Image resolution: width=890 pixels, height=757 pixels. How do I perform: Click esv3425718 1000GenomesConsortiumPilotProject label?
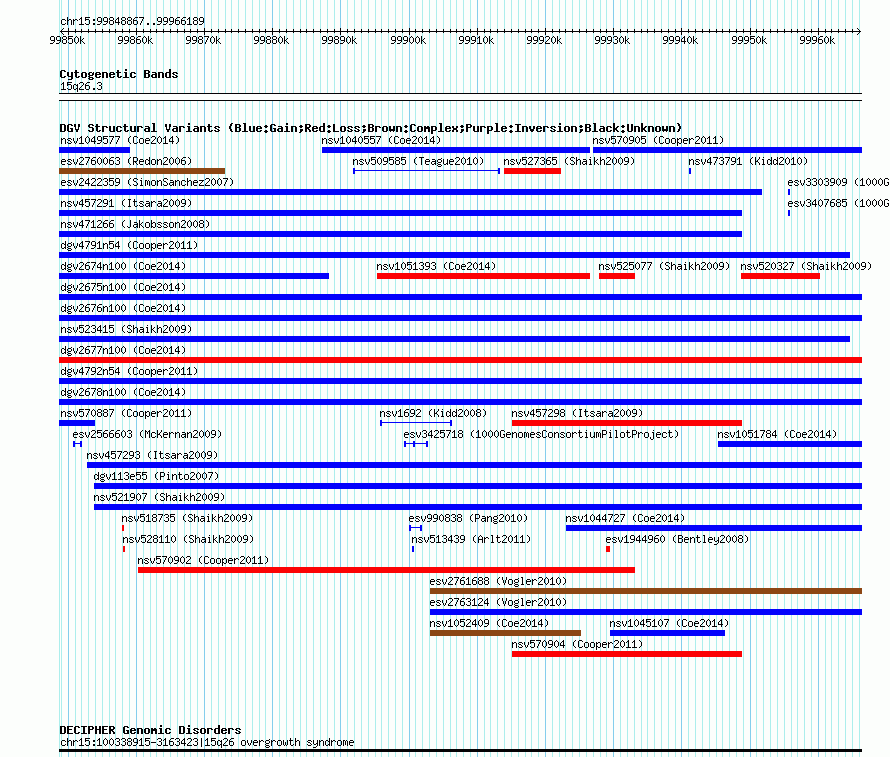[x=541, y=434]
